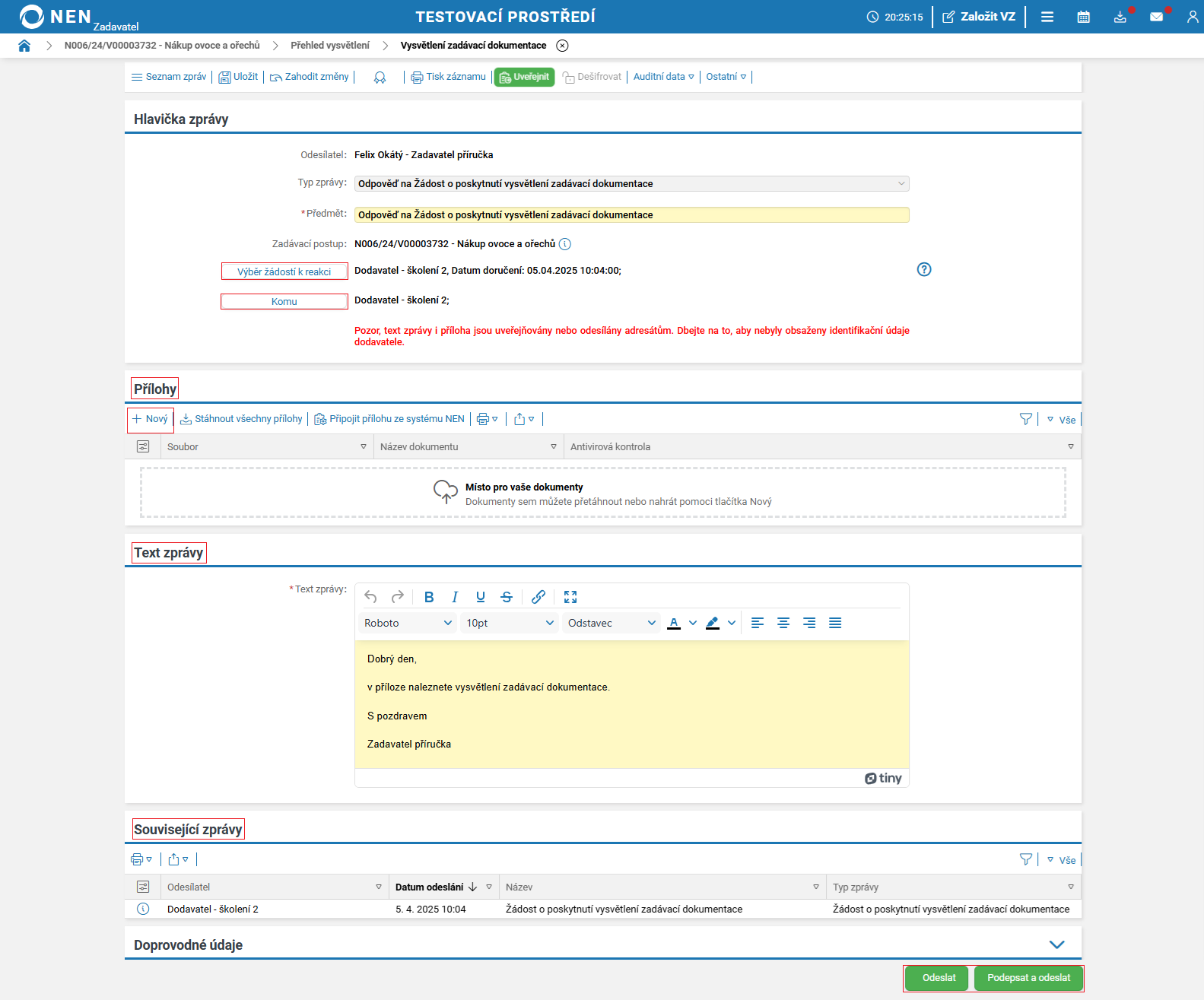The image size is (1204, 1000).
Task: Click the undo arrow in editor
Action: pyautogui.click(x=370, y=597)
